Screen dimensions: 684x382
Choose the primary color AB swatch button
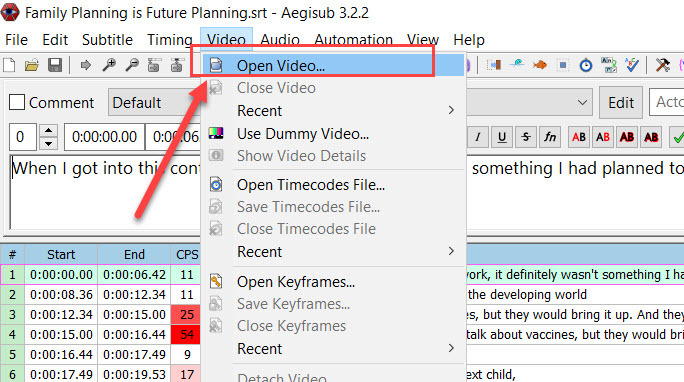pos(578,137)
